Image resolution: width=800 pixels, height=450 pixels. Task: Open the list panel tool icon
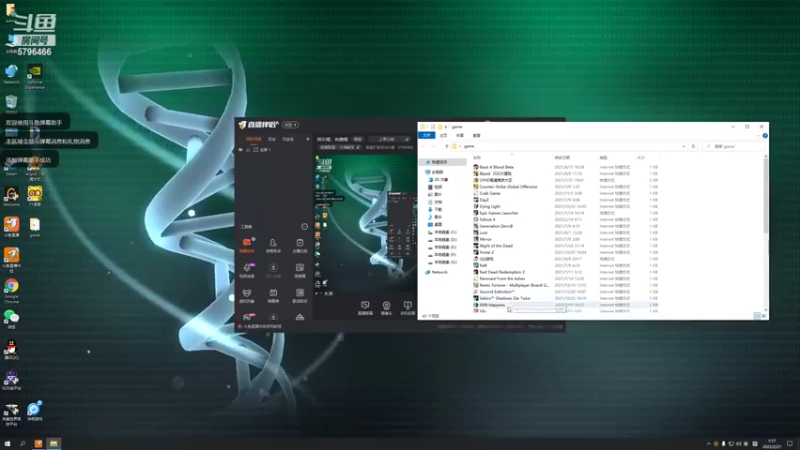(x=299, y=295)
